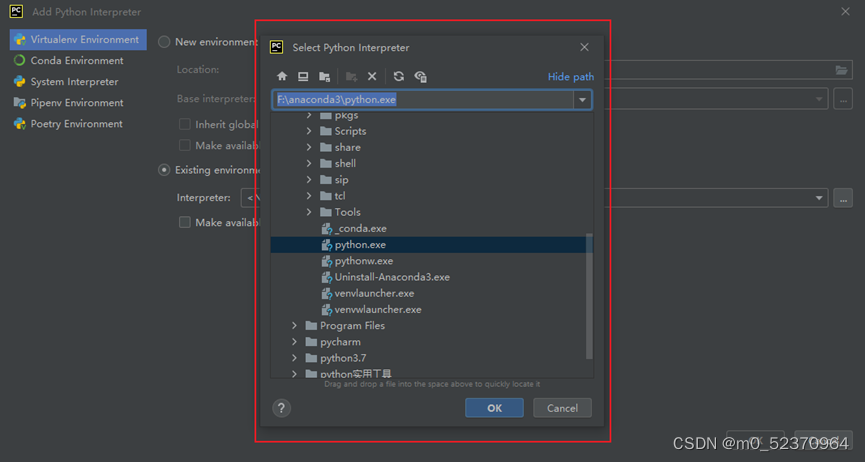The height and width of the screenshot is (462, 865).
Task: Open the Interpreter dropdown arrow
Action: click(819, 198)
